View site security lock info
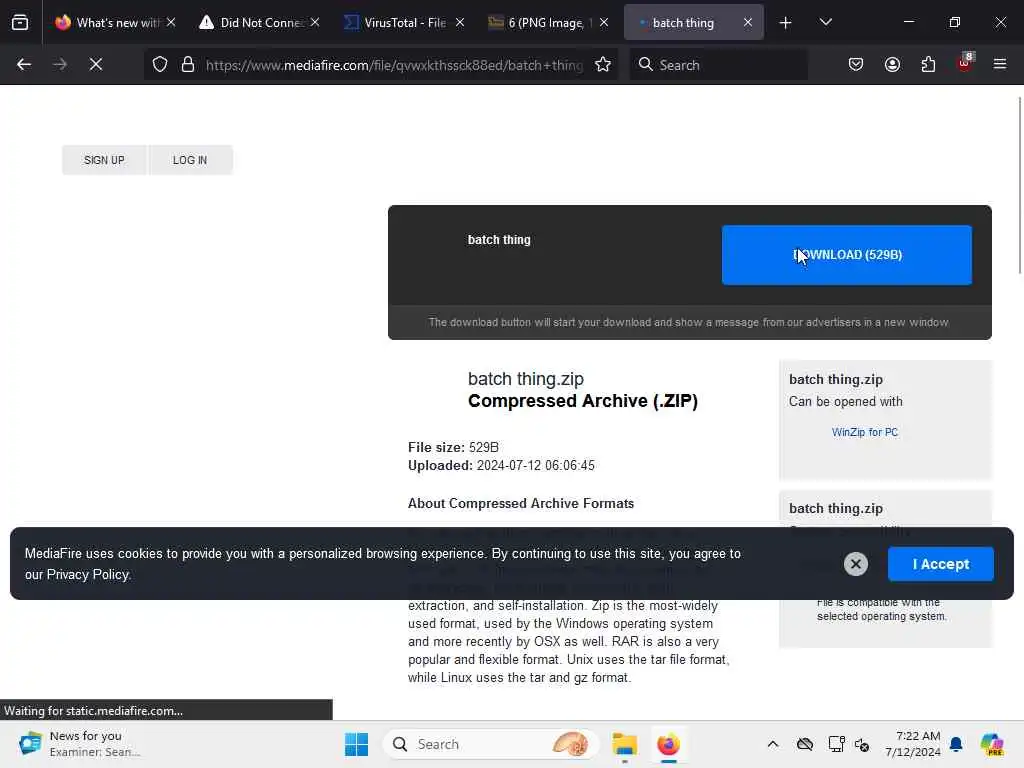1024x768 pixels. point(188,65)
